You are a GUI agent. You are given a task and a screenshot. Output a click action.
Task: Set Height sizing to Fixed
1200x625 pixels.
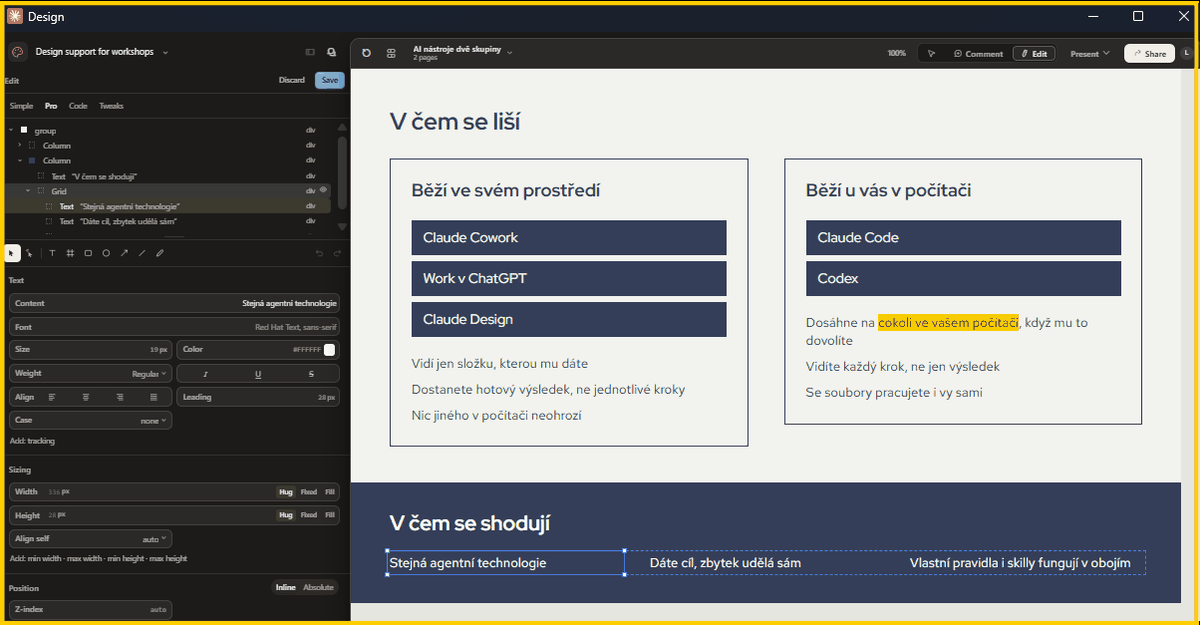[x=309, y=515]
